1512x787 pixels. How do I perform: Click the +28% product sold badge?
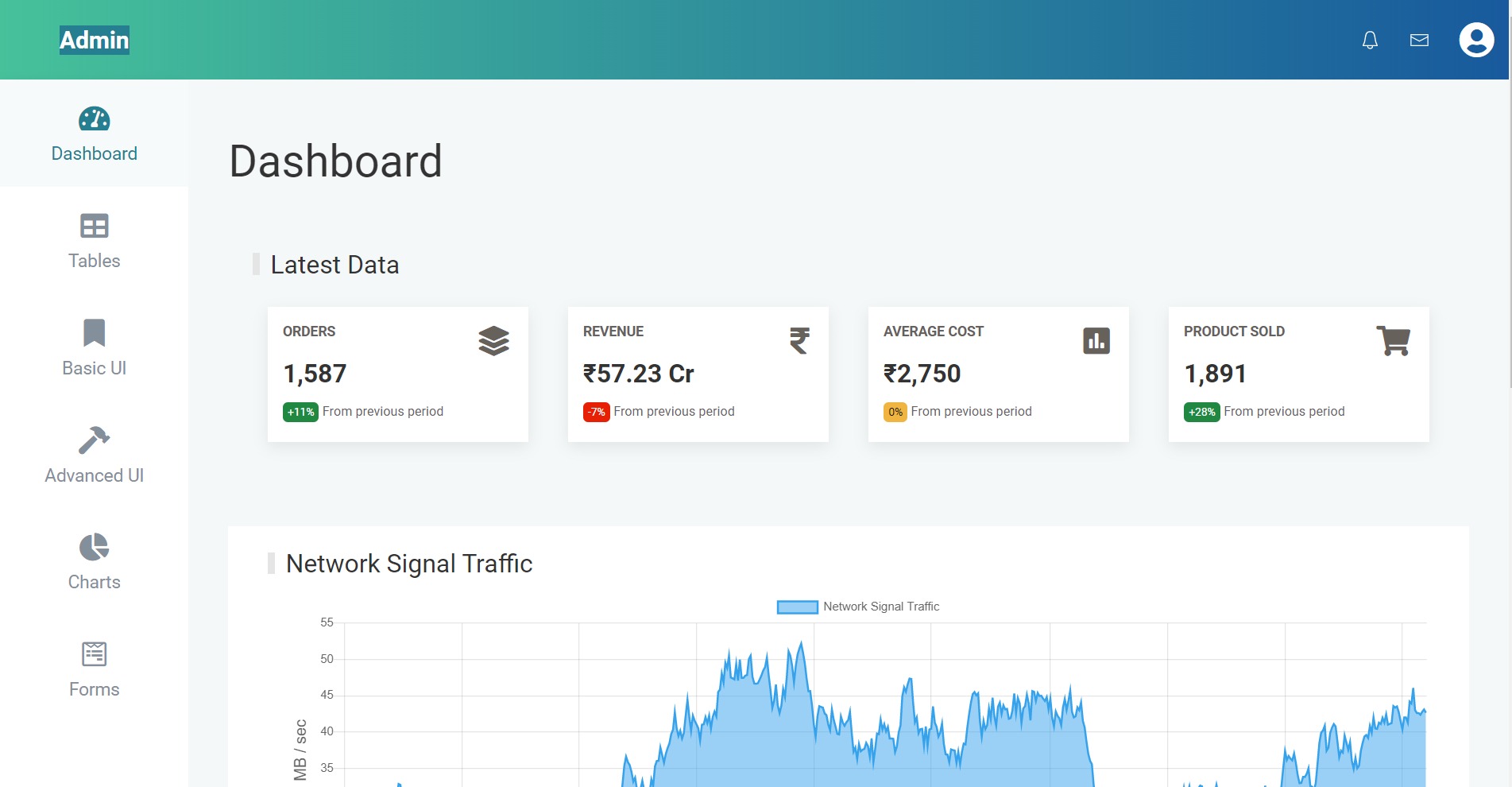[x=1201, y=412]
